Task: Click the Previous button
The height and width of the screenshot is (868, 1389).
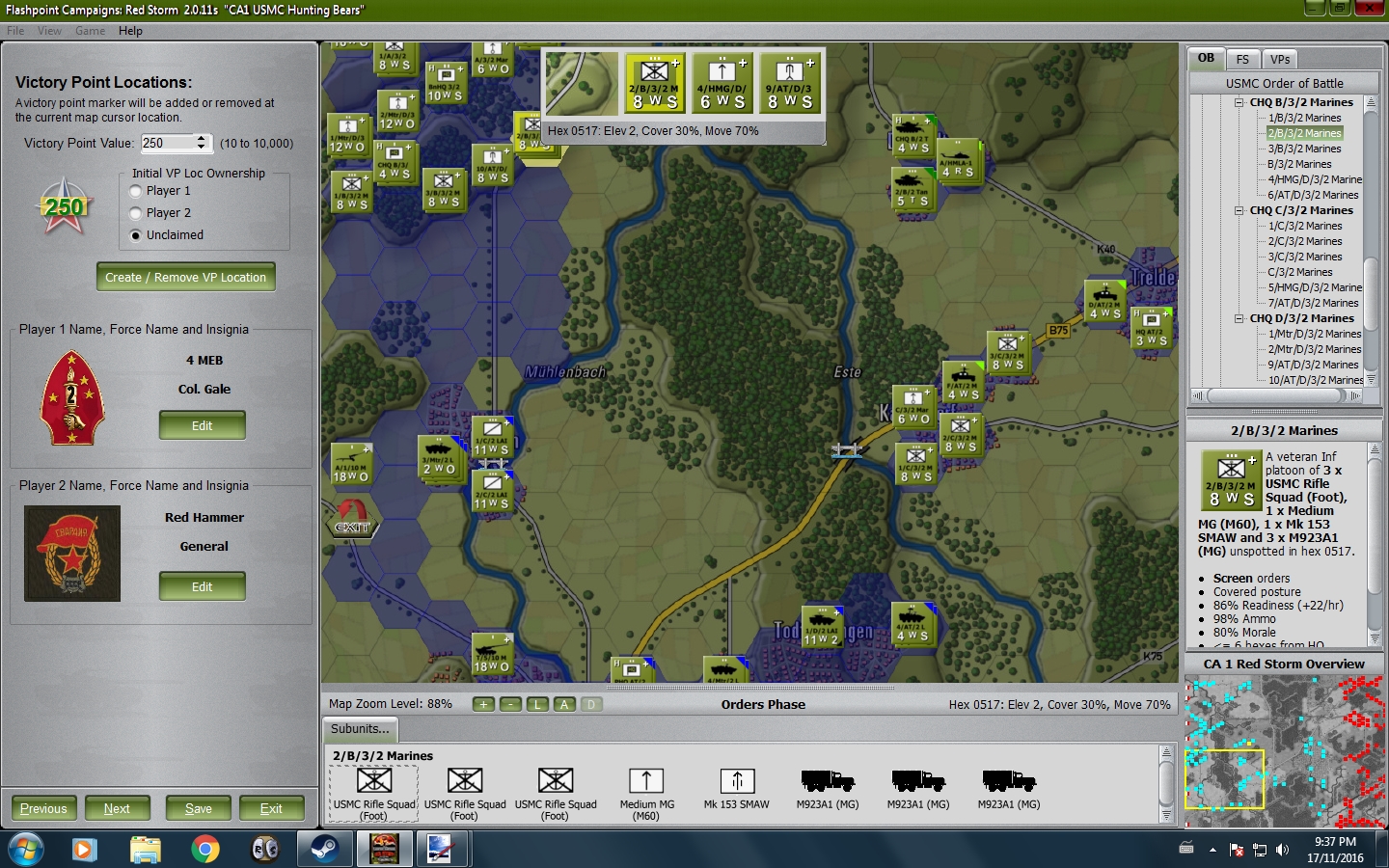Action: click(x=43, y=808)
